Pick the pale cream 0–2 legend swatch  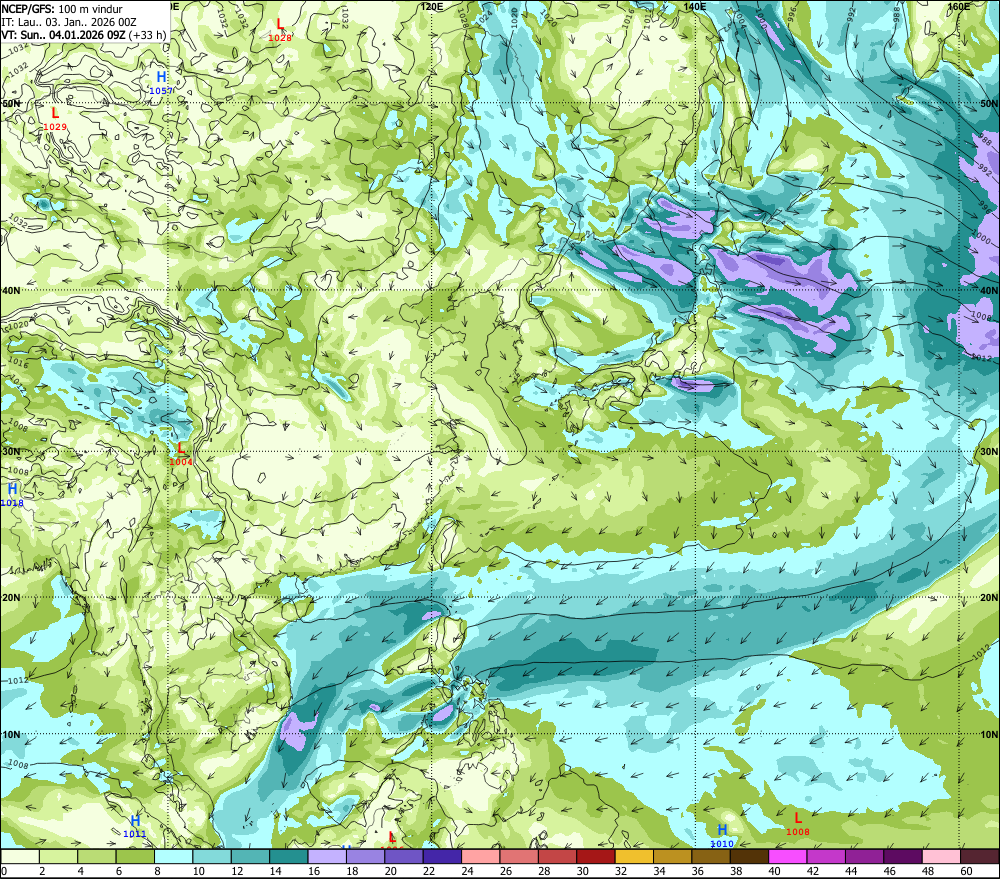20,856
